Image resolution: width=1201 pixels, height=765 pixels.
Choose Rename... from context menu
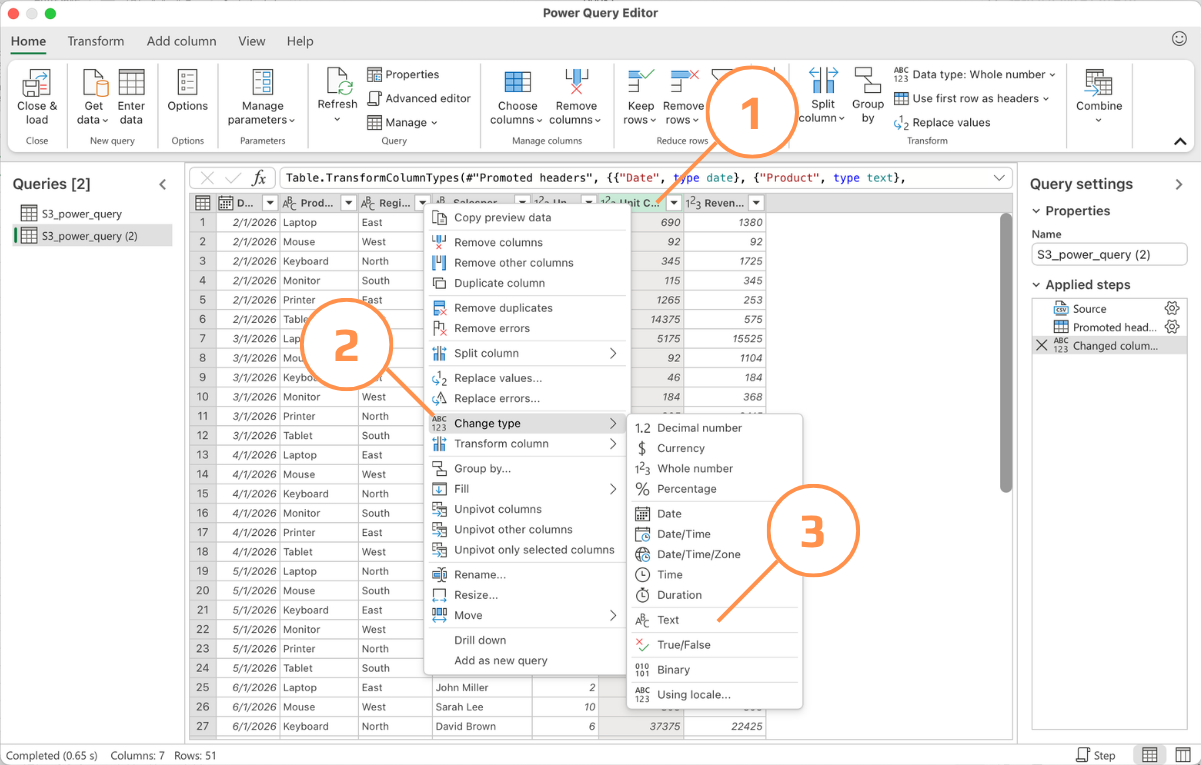[x=527, y=575]
